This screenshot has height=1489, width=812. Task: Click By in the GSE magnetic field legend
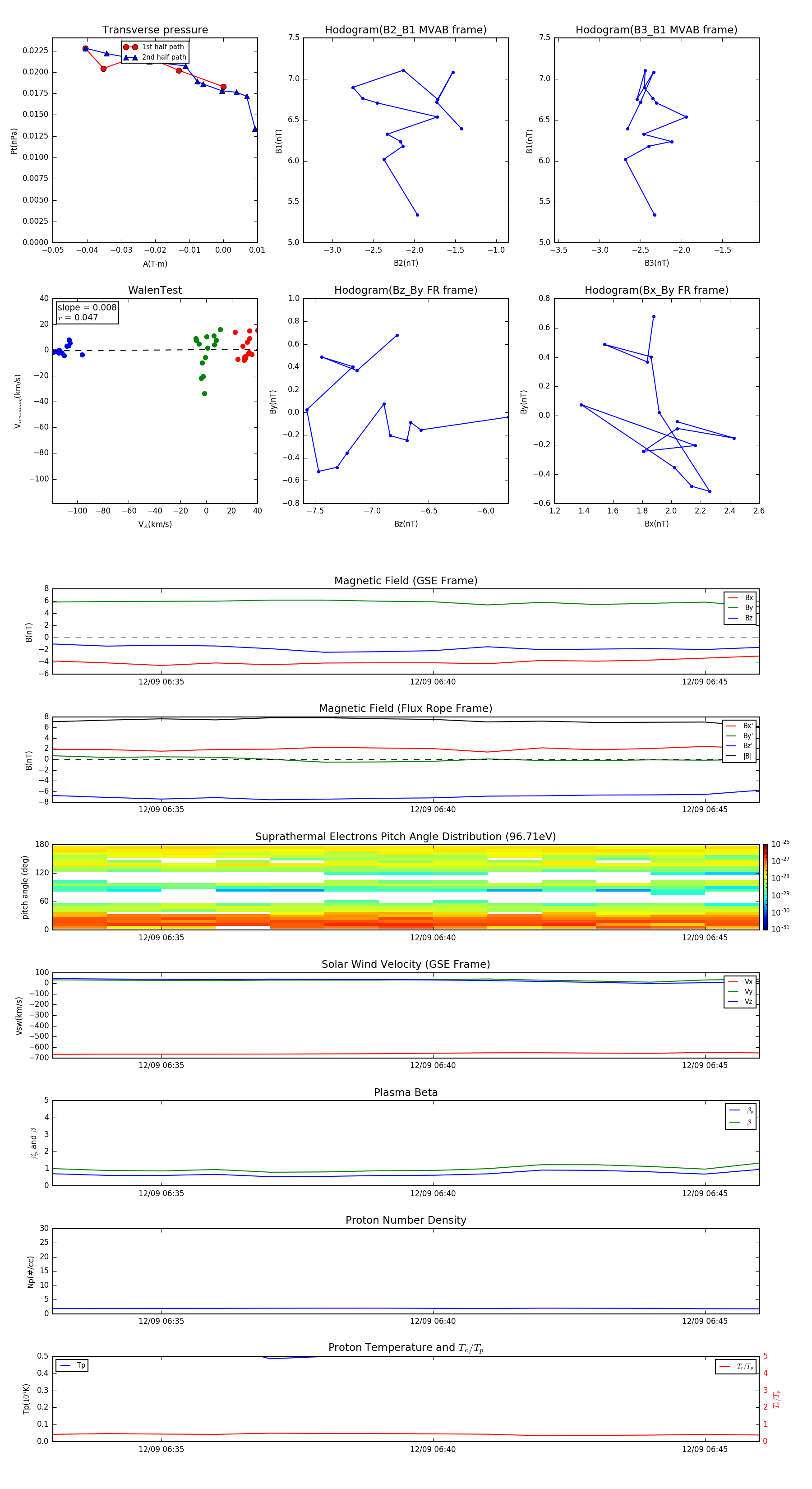click(x=740, y=607)
